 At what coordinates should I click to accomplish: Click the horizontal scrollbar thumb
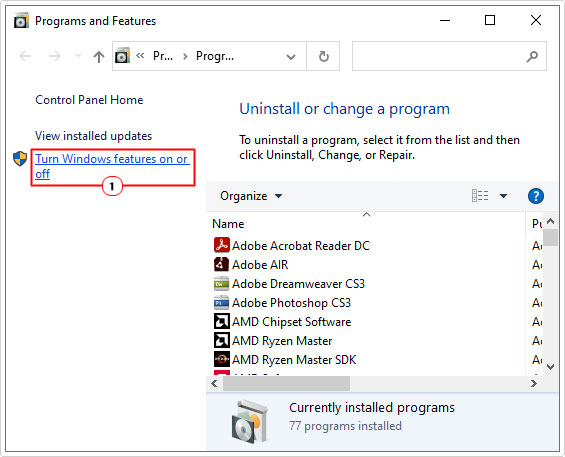coord(286,383)
